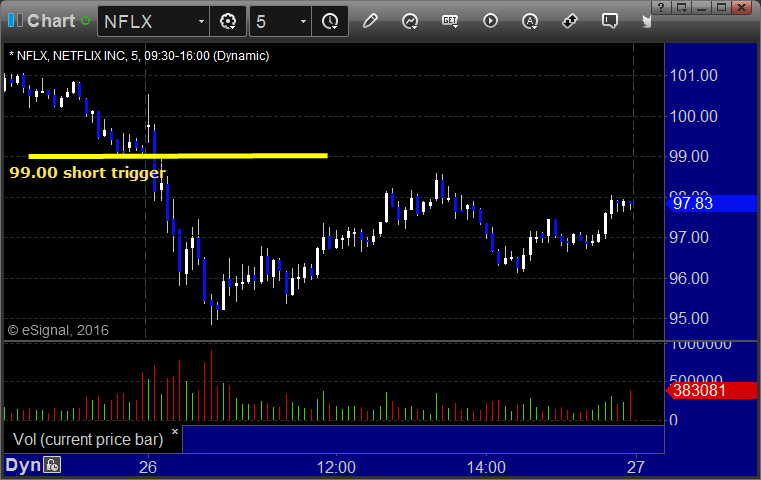Click the interval field showing 5

click(273, 21)
